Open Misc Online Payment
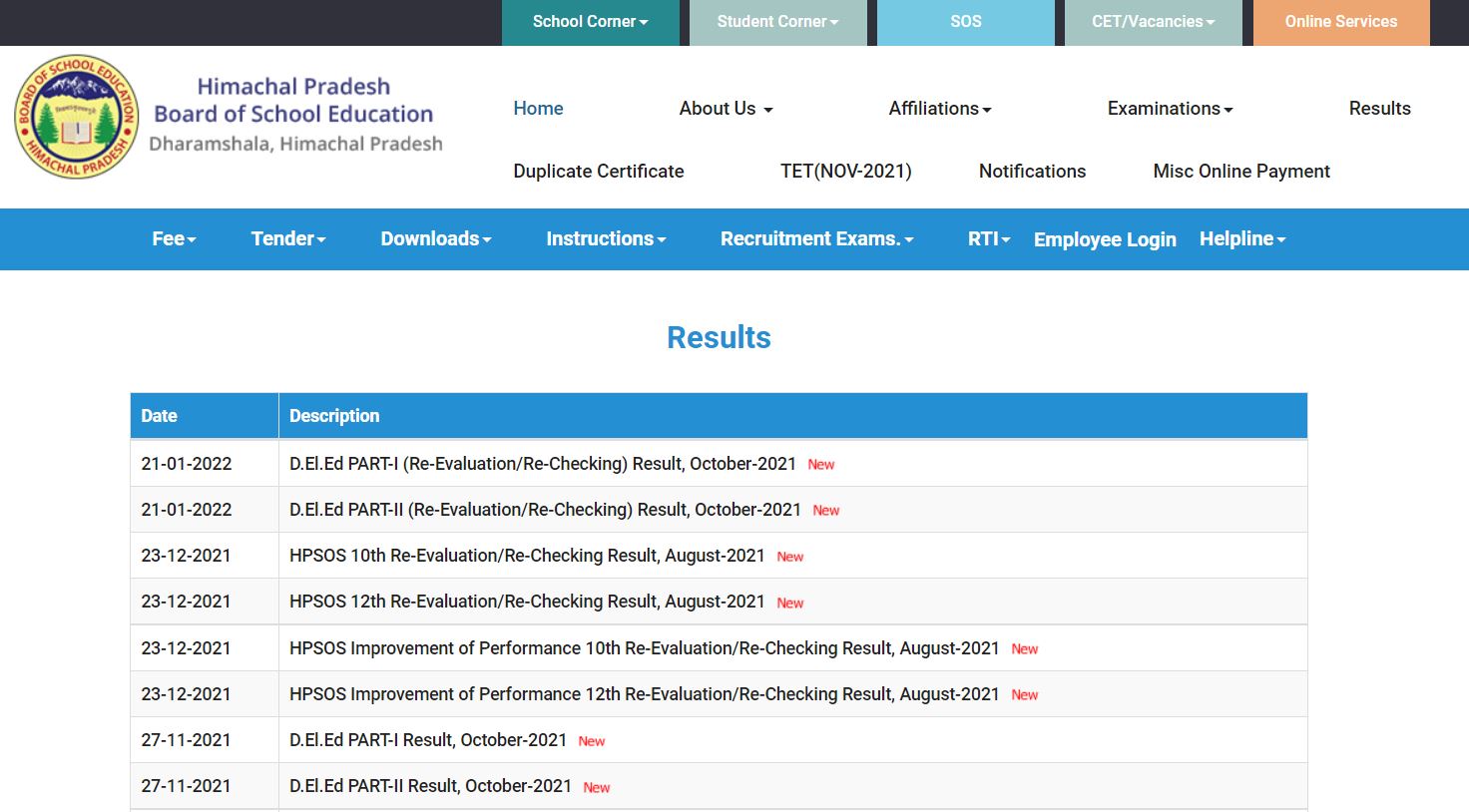 point(1241,172)
